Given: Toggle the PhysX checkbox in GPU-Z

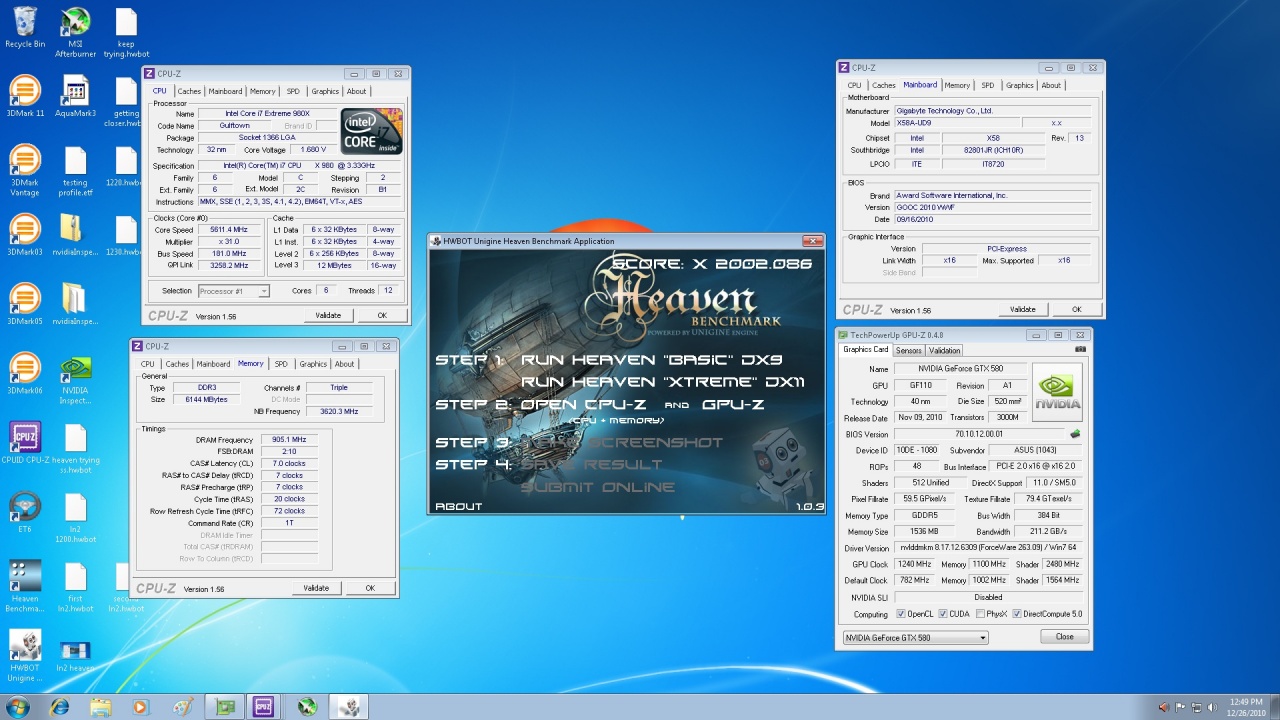Looking at the screenshot, I should click(x=980, y=614).
